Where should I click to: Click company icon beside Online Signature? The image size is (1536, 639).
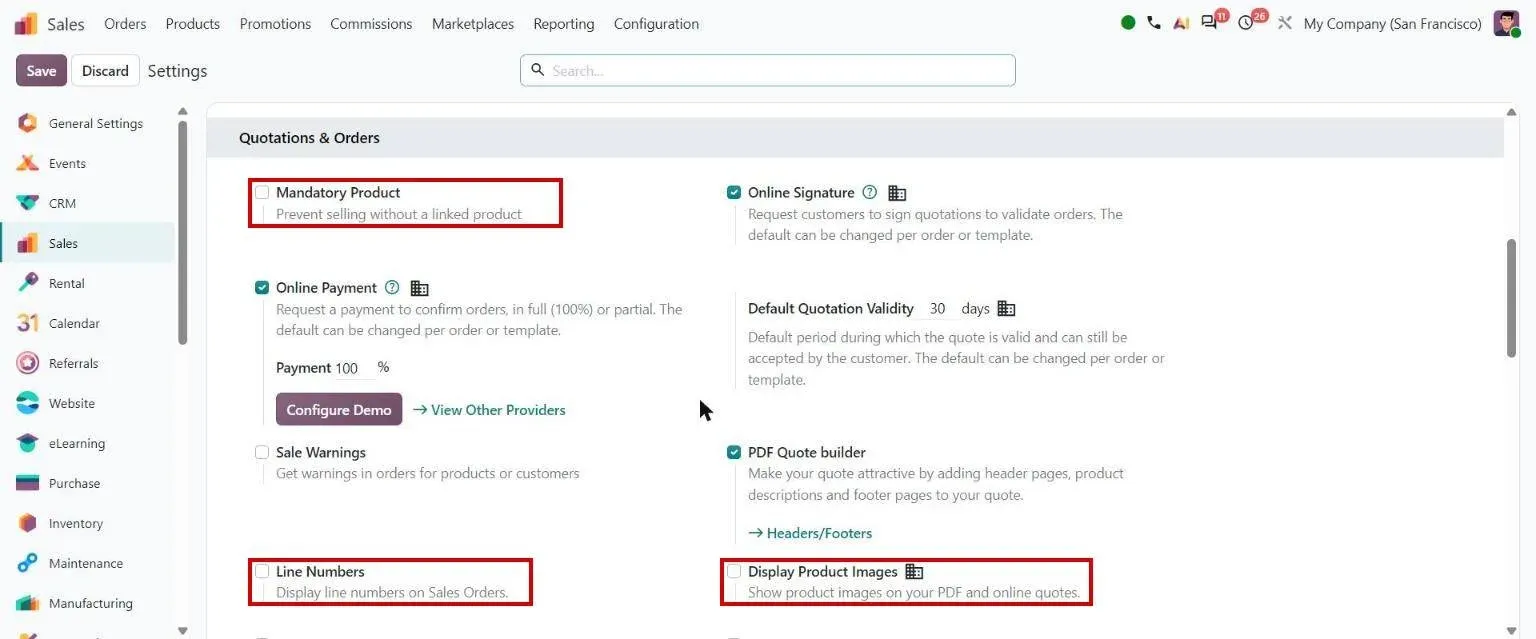click(897, 193)
